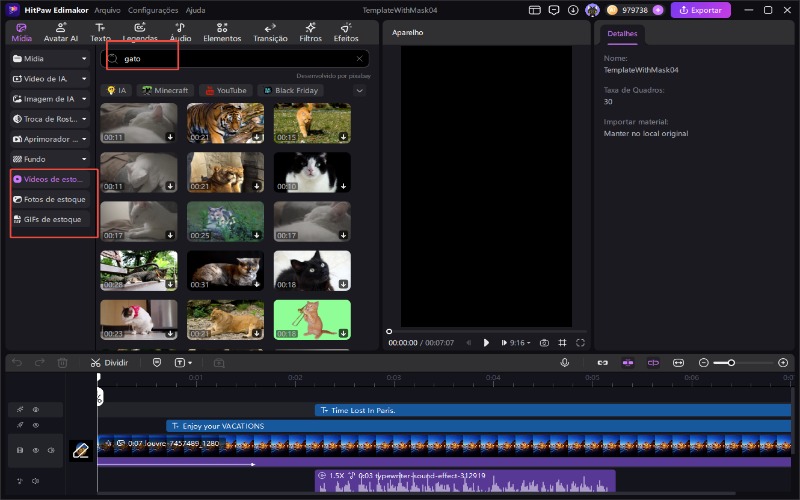Click the undo arrow in timeline toolbar

[x=17, y=363]
